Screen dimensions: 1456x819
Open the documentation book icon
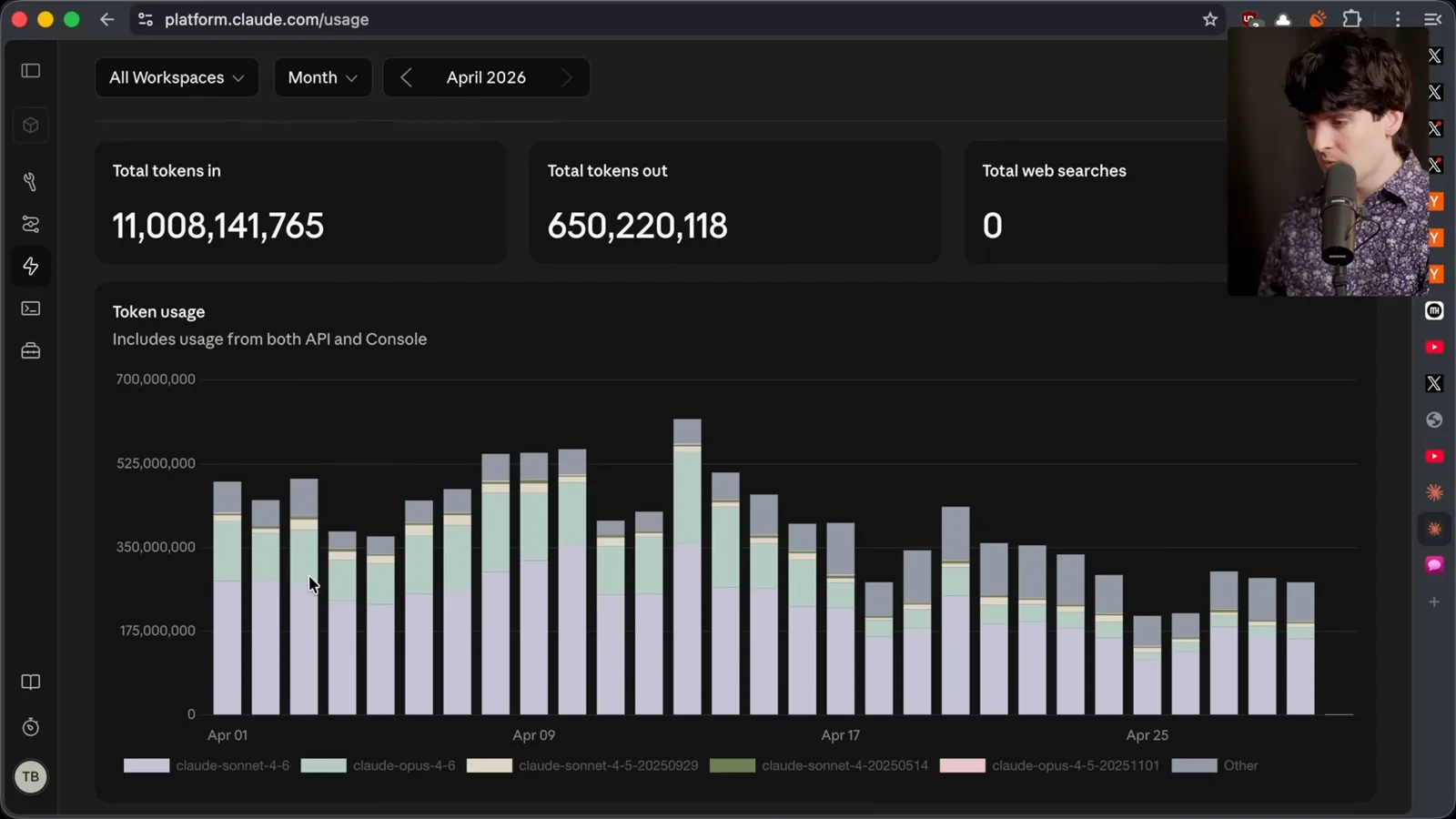pos(31,682)
